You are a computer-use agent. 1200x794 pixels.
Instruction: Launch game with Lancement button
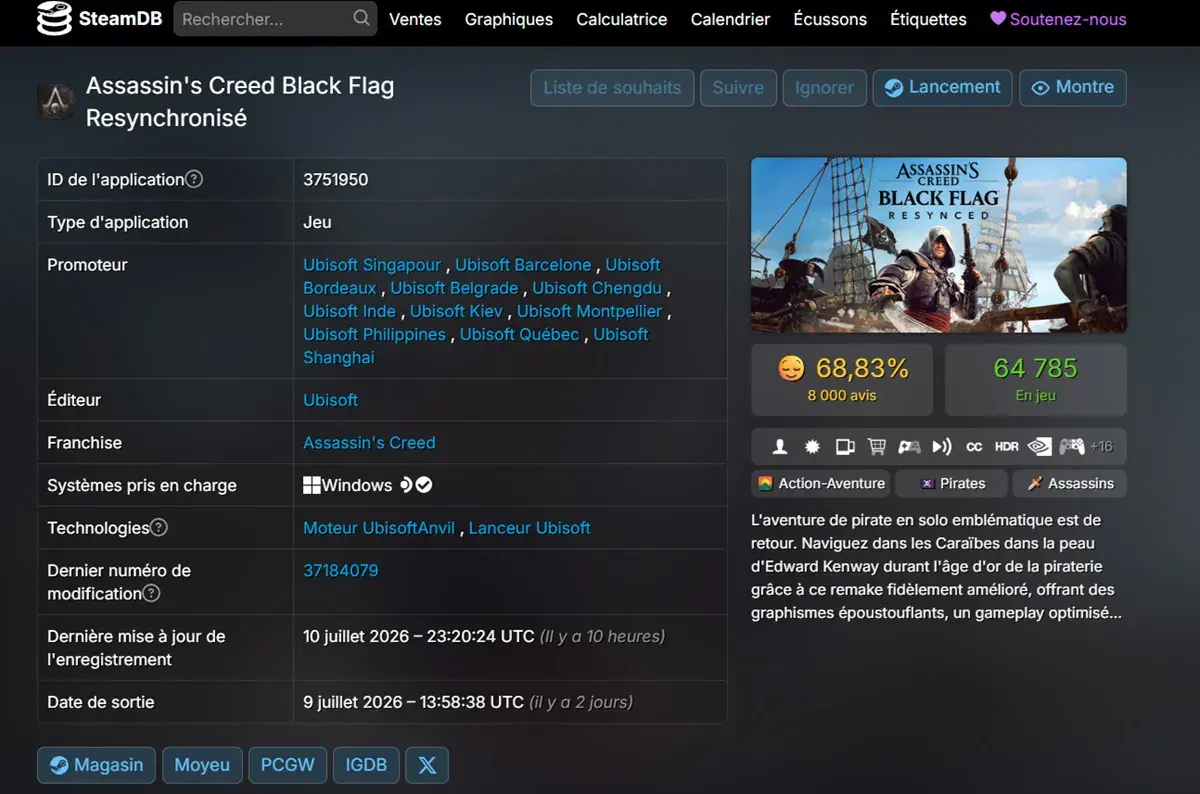[x=942, y=88]
